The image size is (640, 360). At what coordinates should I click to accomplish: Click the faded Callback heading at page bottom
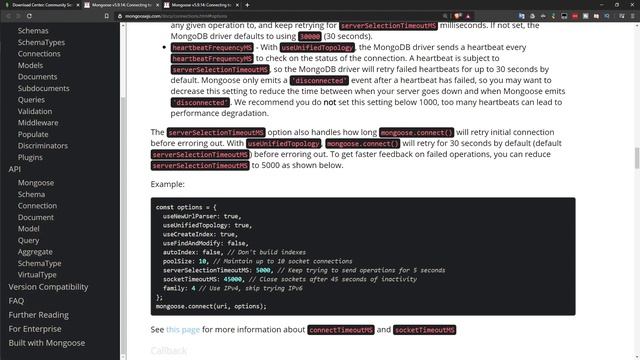[169, 351]
